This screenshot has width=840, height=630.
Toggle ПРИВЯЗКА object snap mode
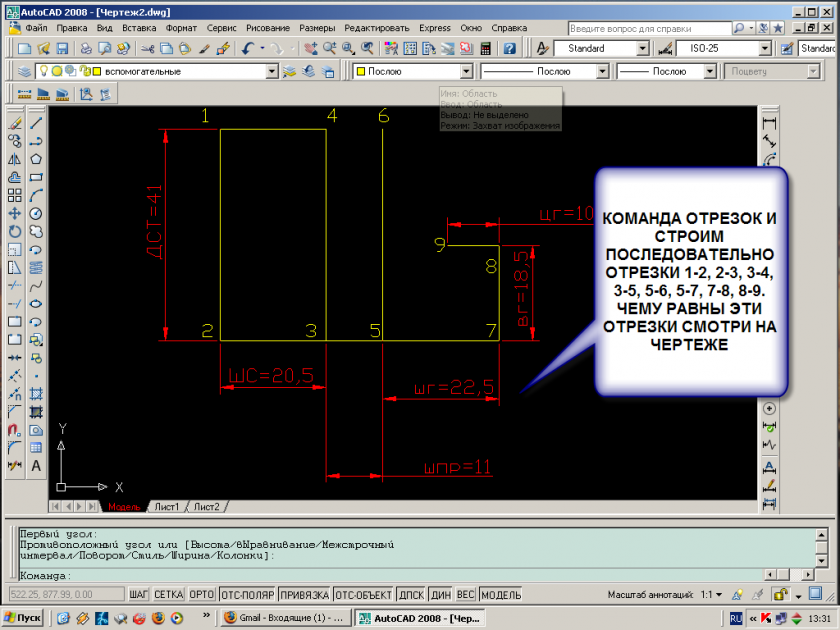(304, 595)
